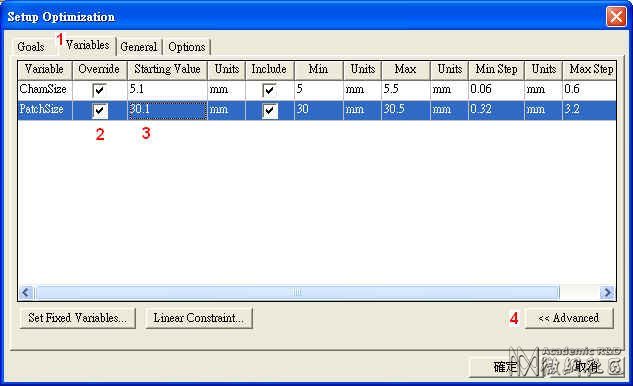Click PatchSize Max value 30.5
Screen dimensions: 633x386
406,110
